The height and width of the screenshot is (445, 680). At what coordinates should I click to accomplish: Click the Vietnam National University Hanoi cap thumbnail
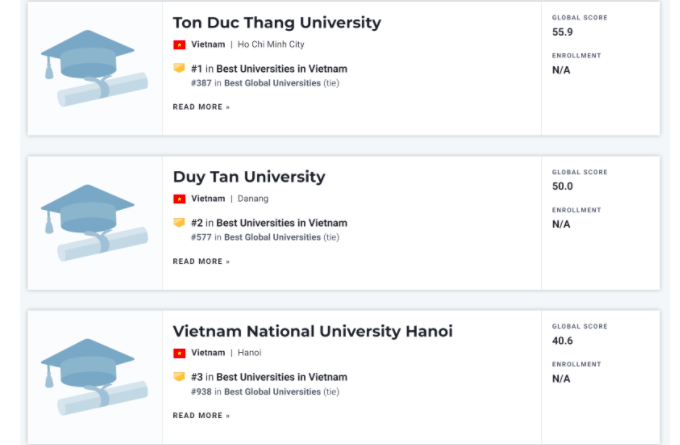tap(94, 376)
